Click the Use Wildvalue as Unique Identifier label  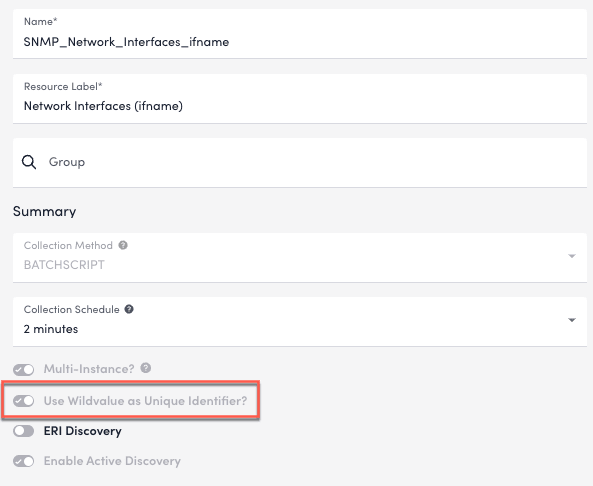click(145, 401)
